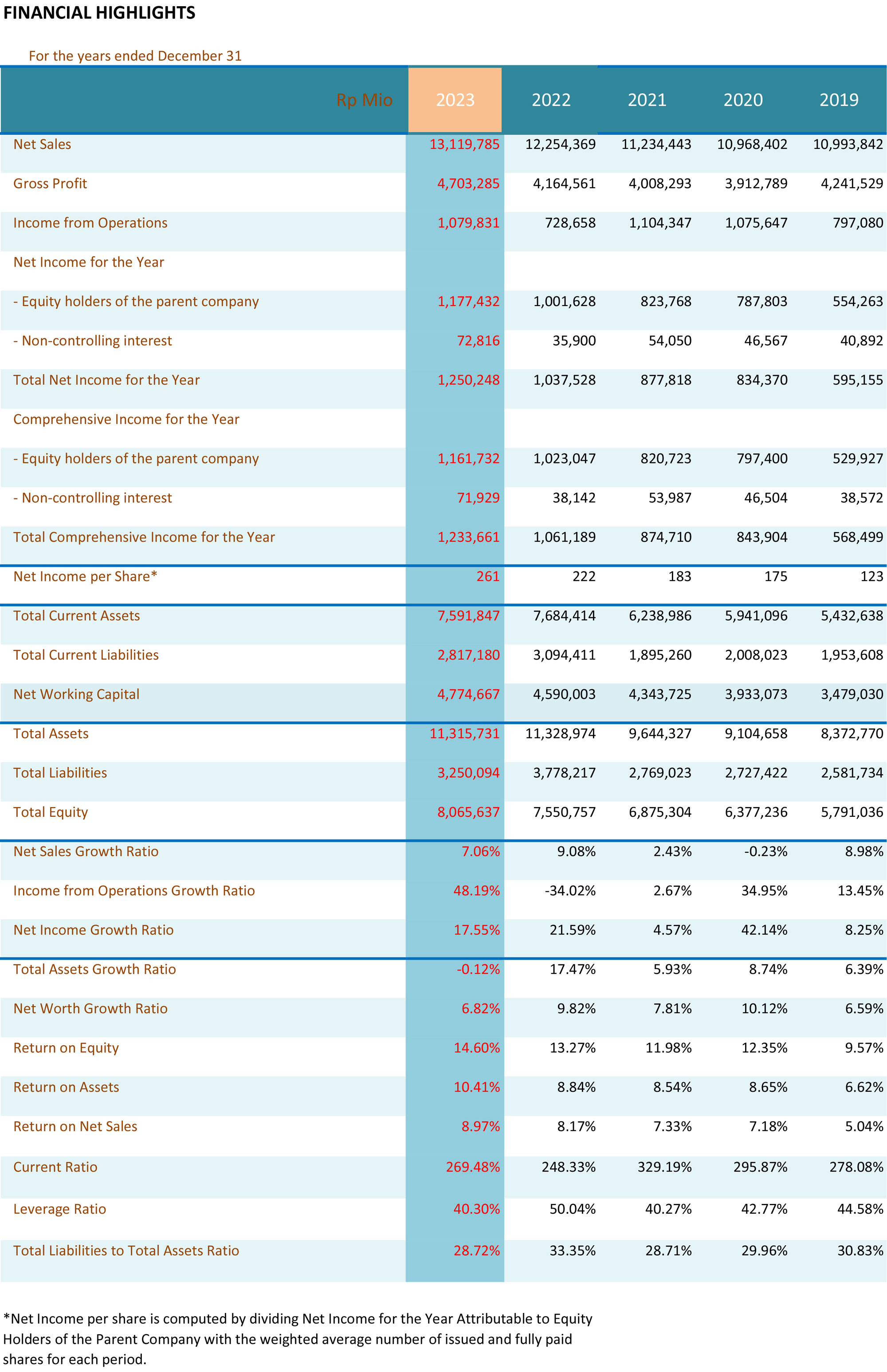This screenshot has height=1372, width=887.
Task: Select the value 2,817,180
Action: pos(468,655)
